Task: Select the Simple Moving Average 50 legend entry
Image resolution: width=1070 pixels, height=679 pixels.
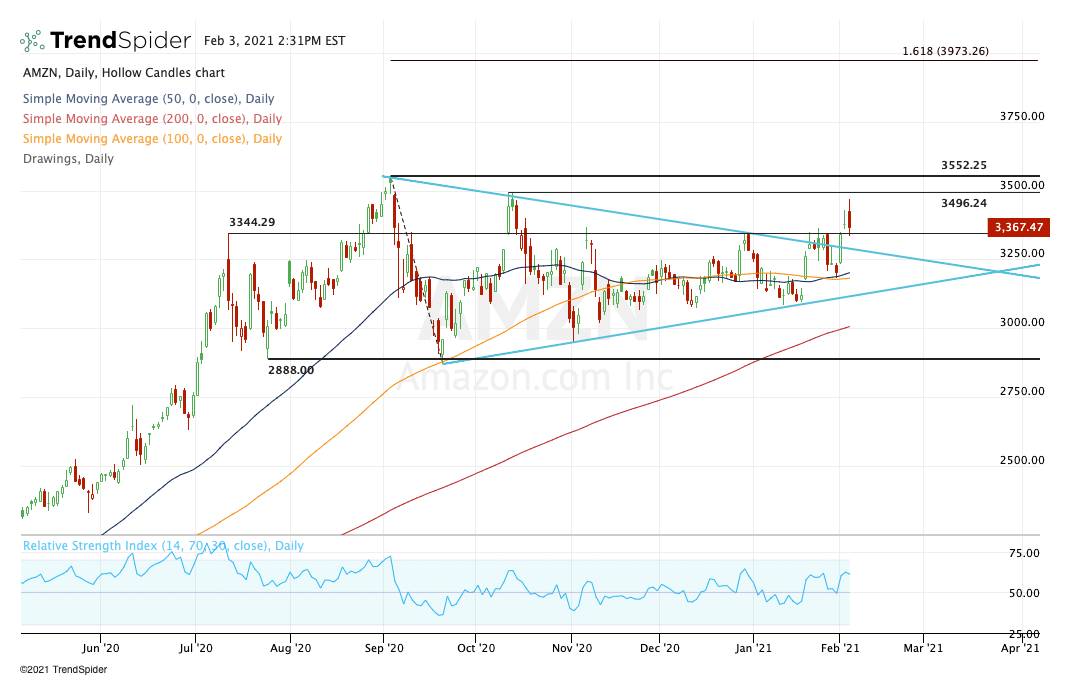Action: click(149, 99)
